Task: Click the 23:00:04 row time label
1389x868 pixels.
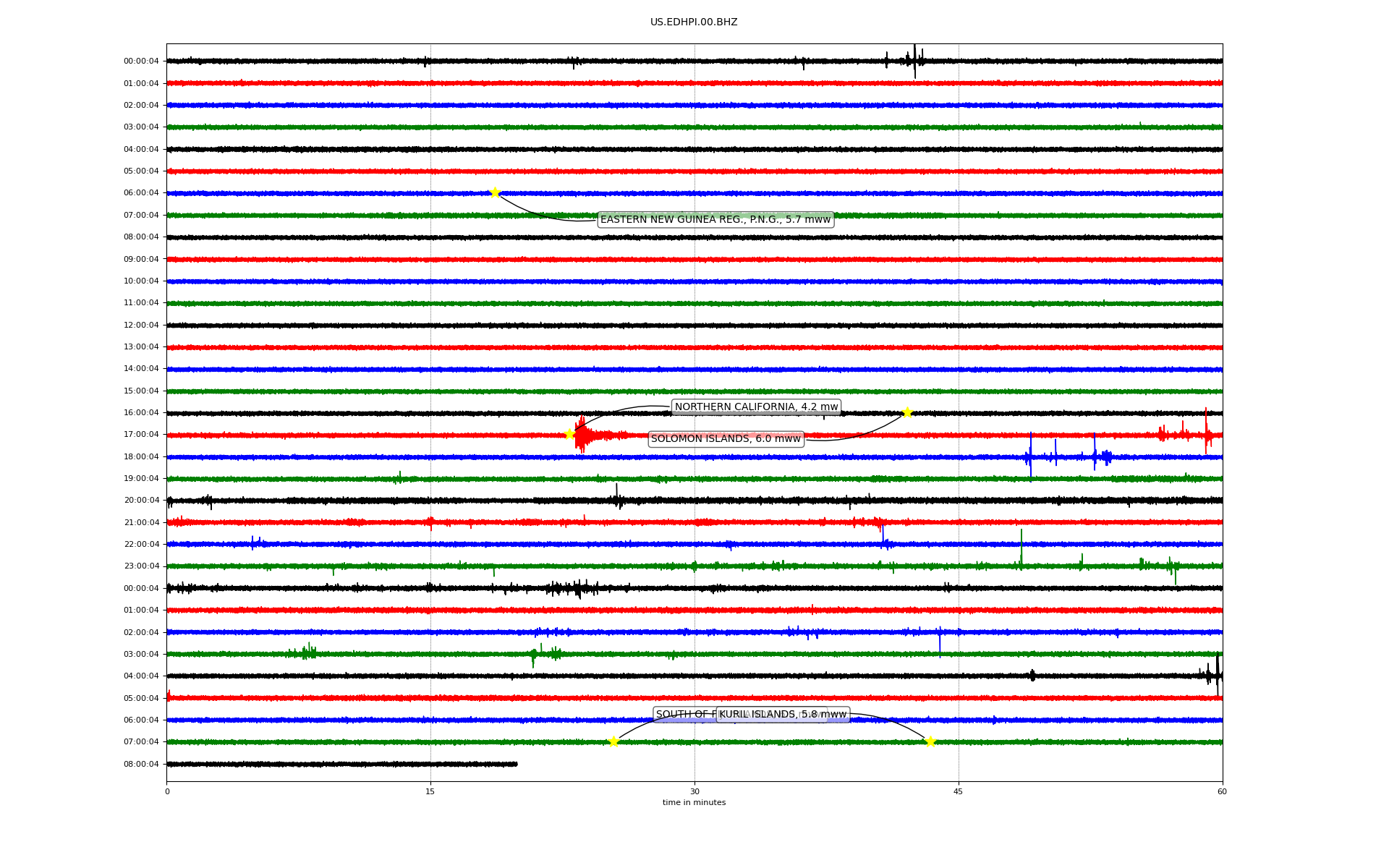Action: (141, 566)
